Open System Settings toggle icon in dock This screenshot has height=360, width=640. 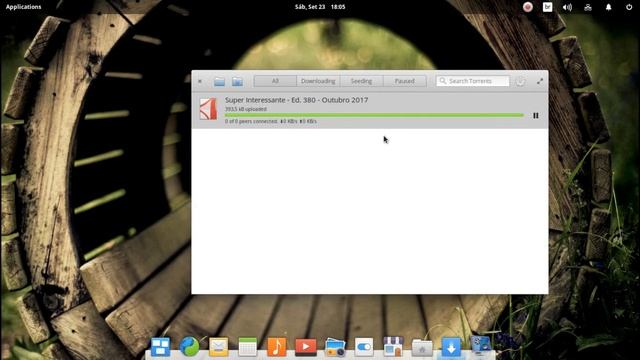click(x=364, y=347)
